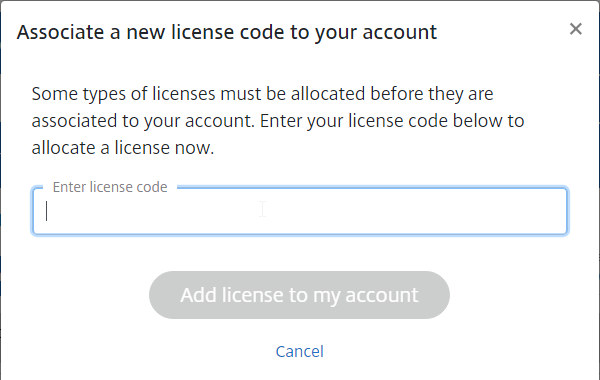This screenshot has height=380, width=600.
Task: Click the phrase 'Some types of licenses'
Action: (123, 94)
